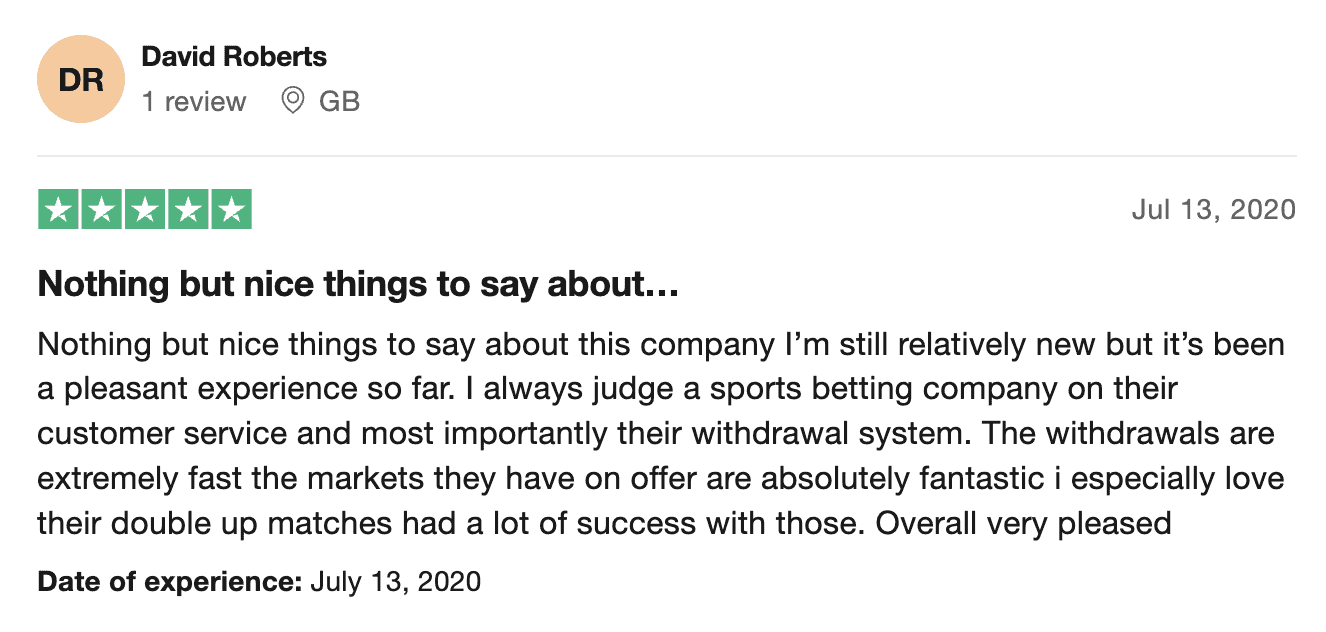This screenshot has width=1326, height=632.
Task: Click the review body paragraph
Action: coord(661,434)
